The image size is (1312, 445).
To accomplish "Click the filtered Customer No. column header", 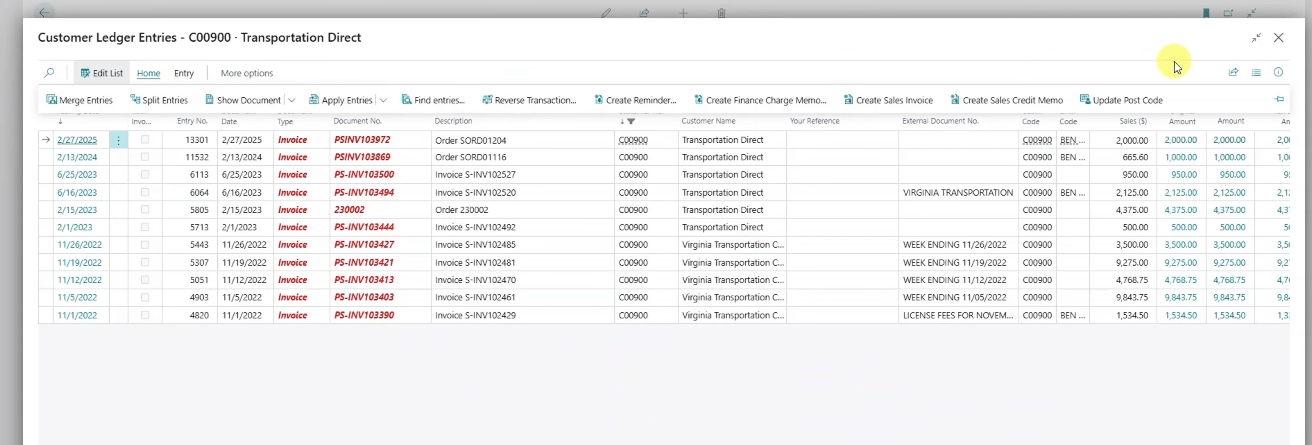I will pyautogui.click(x=631, y=121).
